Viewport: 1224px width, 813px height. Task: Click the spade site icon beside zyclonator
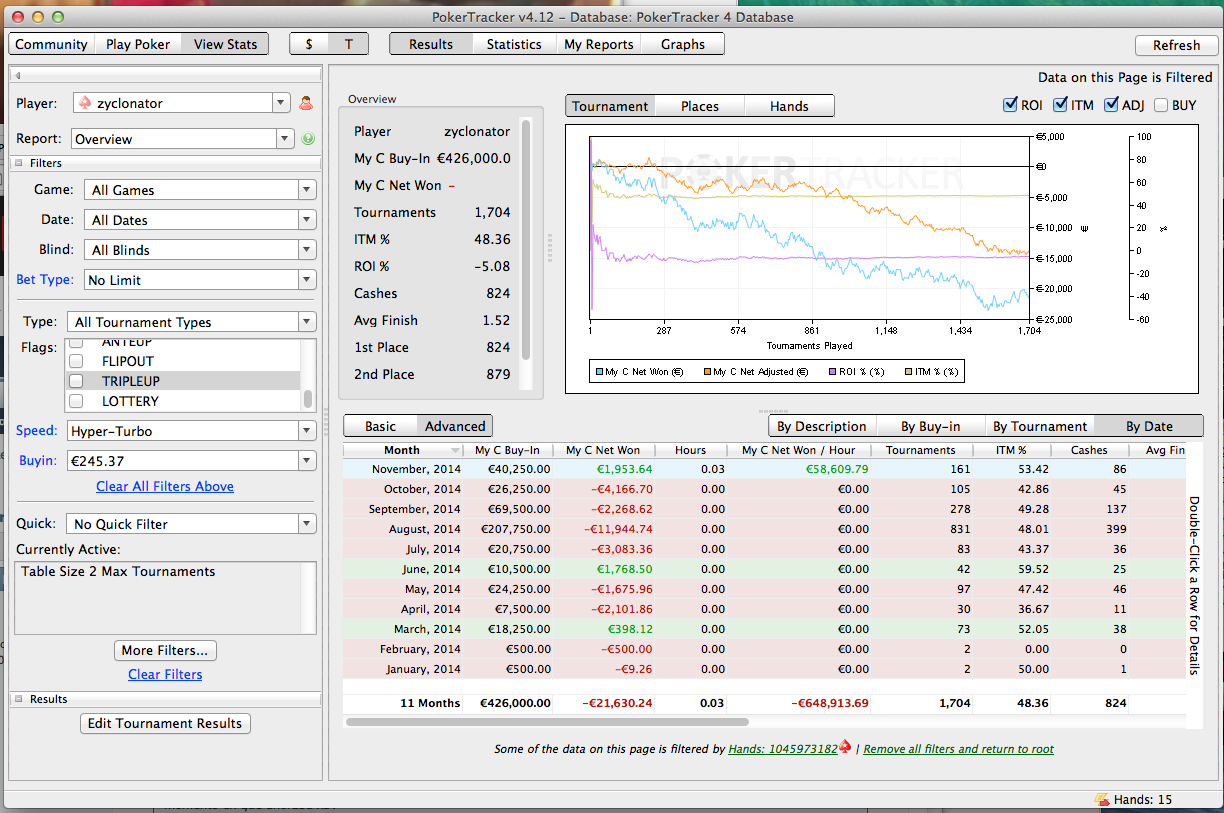click(x=85, y=103)
